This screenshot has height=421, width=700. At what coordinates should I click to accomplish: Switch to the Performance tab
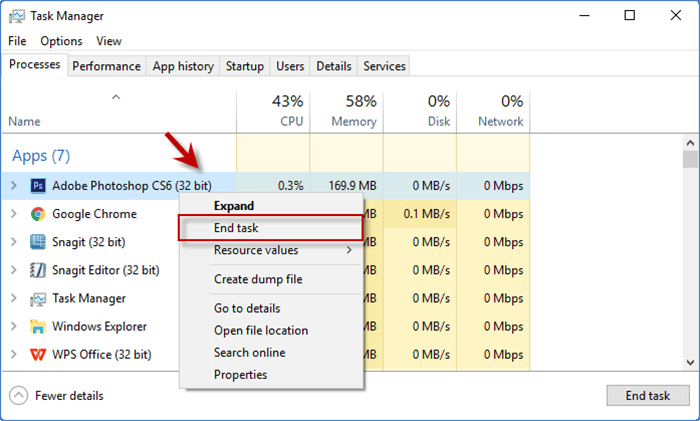106,66
